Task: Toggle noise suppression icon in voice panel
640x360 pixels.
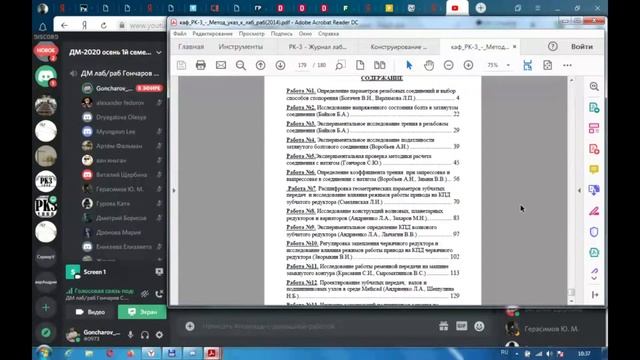Action: coord(145,293)
